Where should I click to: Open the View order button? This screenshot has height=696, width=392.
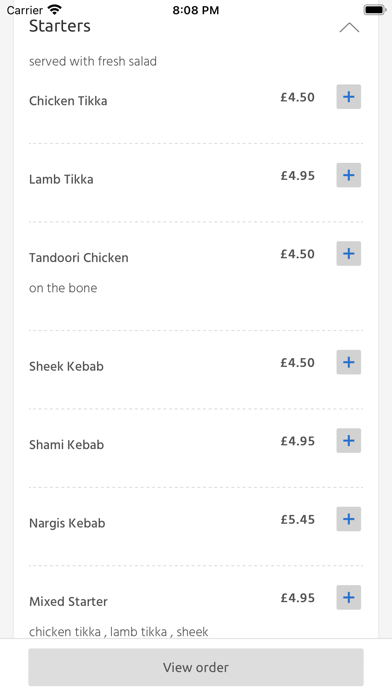tap(196, 667)
